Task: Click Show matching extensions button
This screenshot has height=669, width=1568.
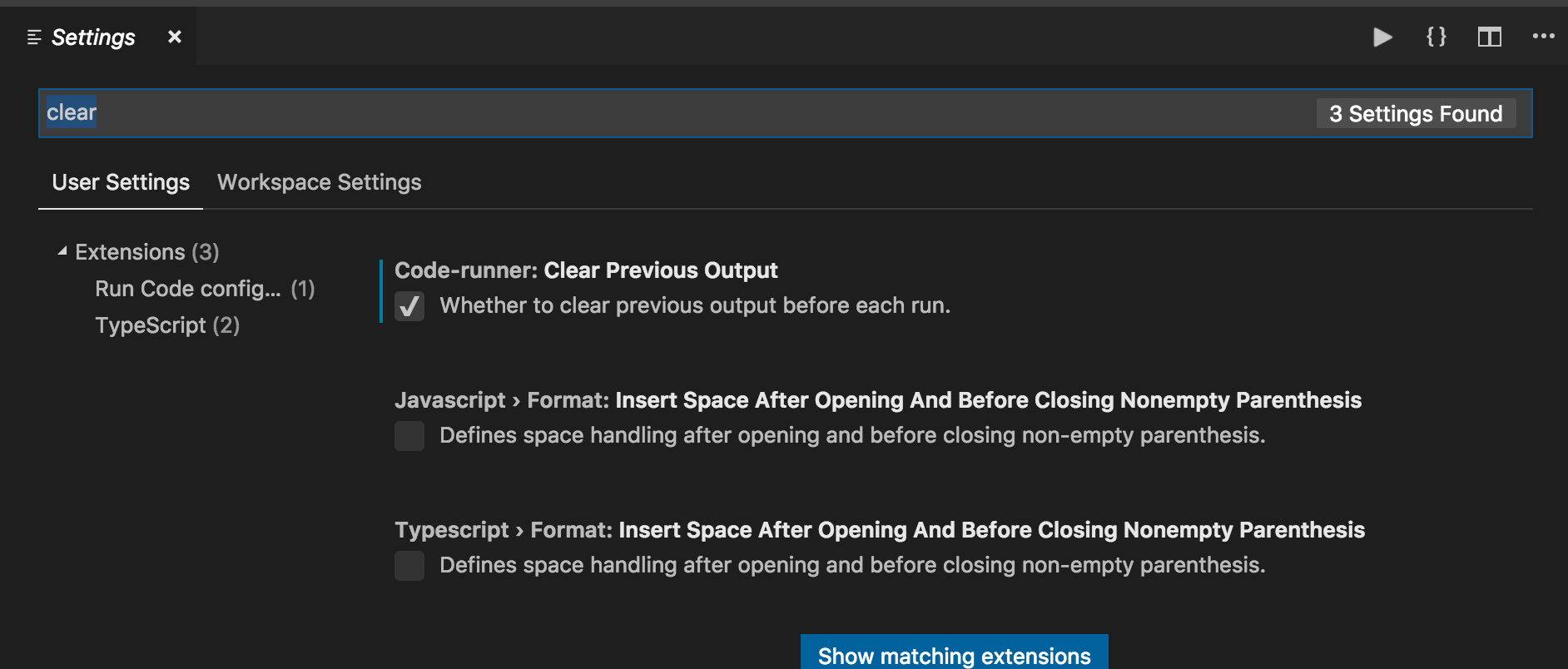Action: pyautogui.click(x=954, y=655)
